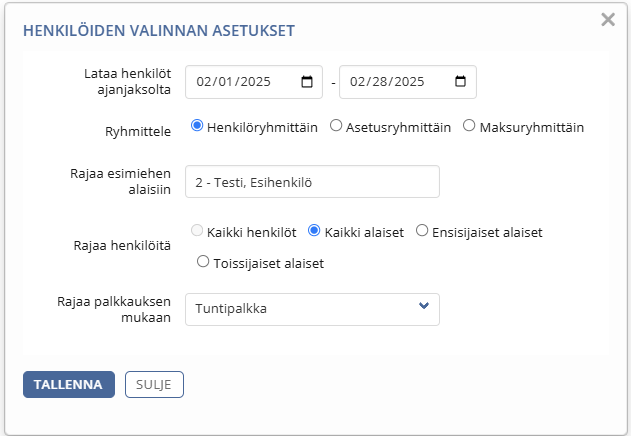Open the calendar picker for start date 02/01/2025

tap(307, 82)
